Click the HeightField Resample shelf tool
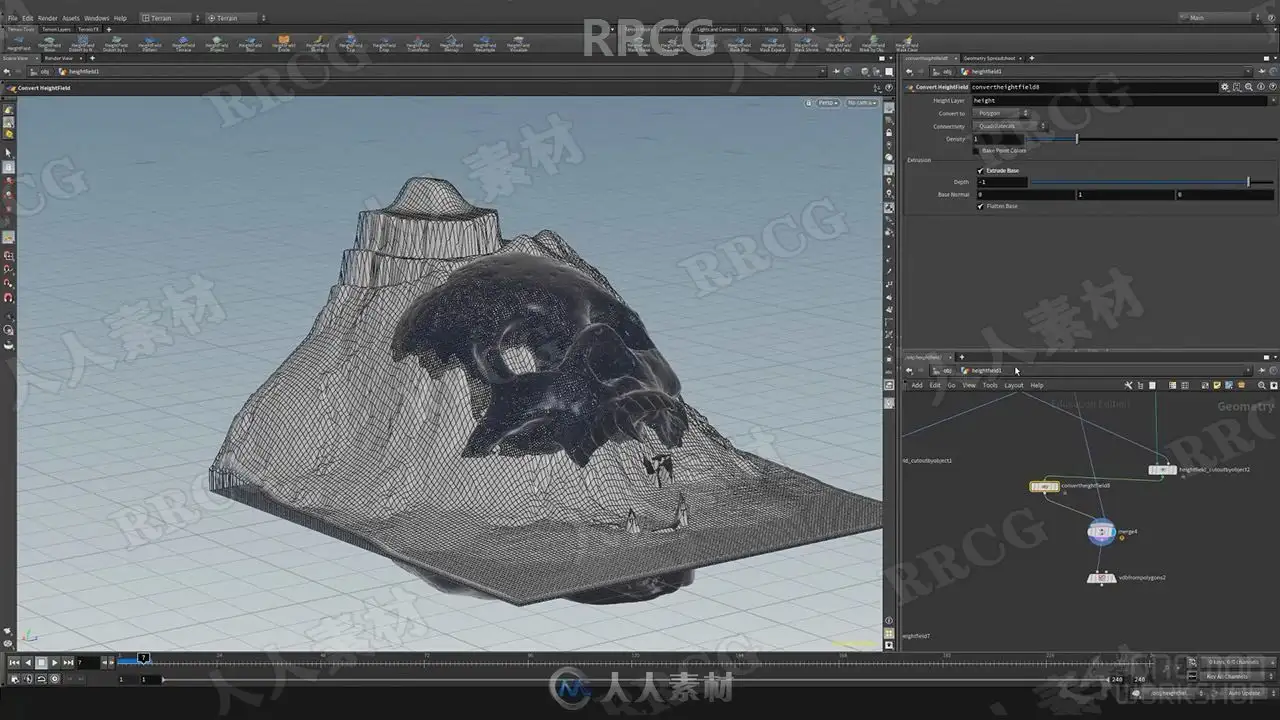Image resolution: width=1280 pixels, height=720 pixels. coord(484,44)
